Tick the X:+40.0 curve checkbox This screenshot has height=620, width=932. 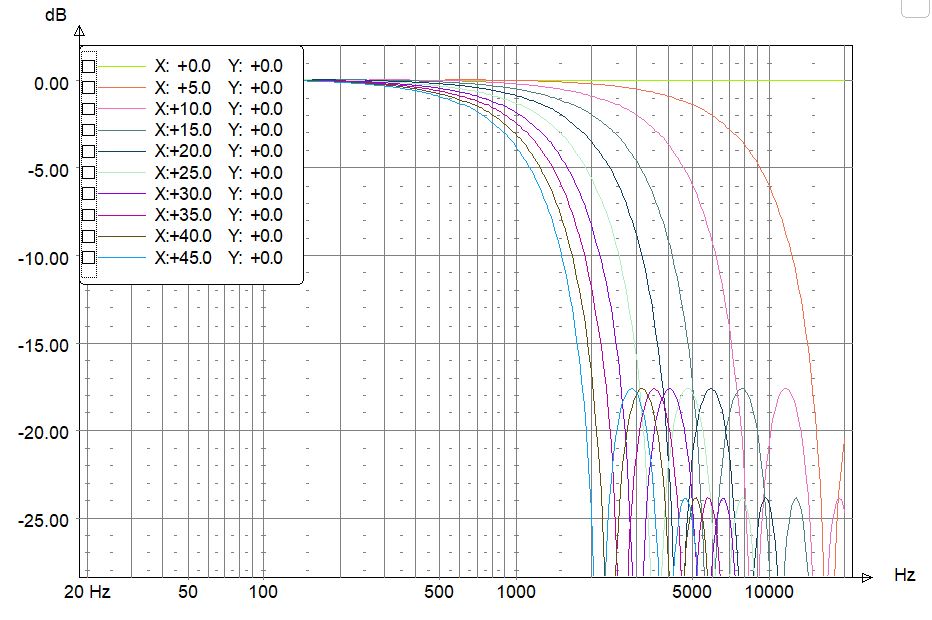pos(89,236)
